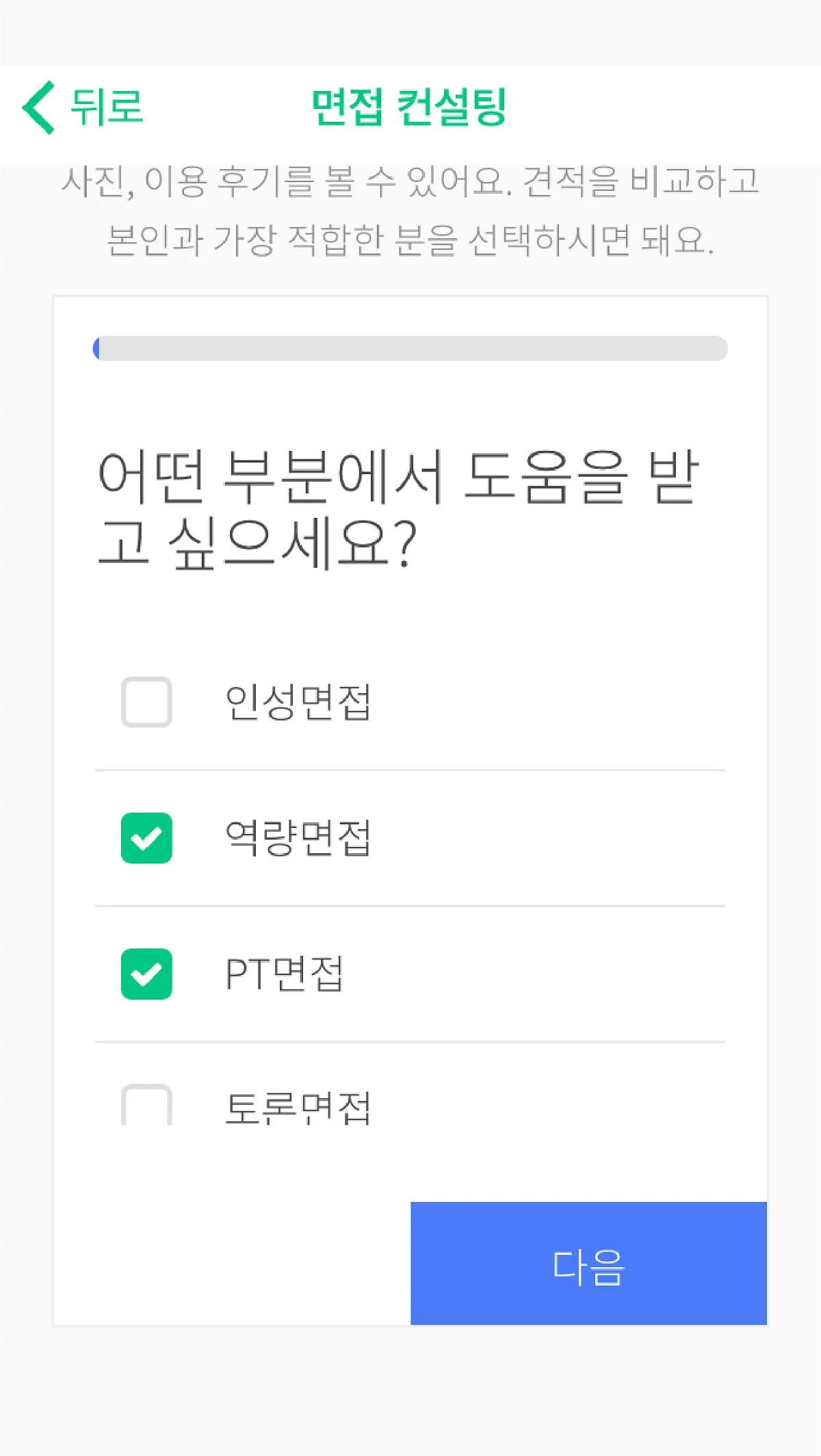
Task: Tap the description line 본인과 가장 적합한 분을
Action: coord(410,240)
